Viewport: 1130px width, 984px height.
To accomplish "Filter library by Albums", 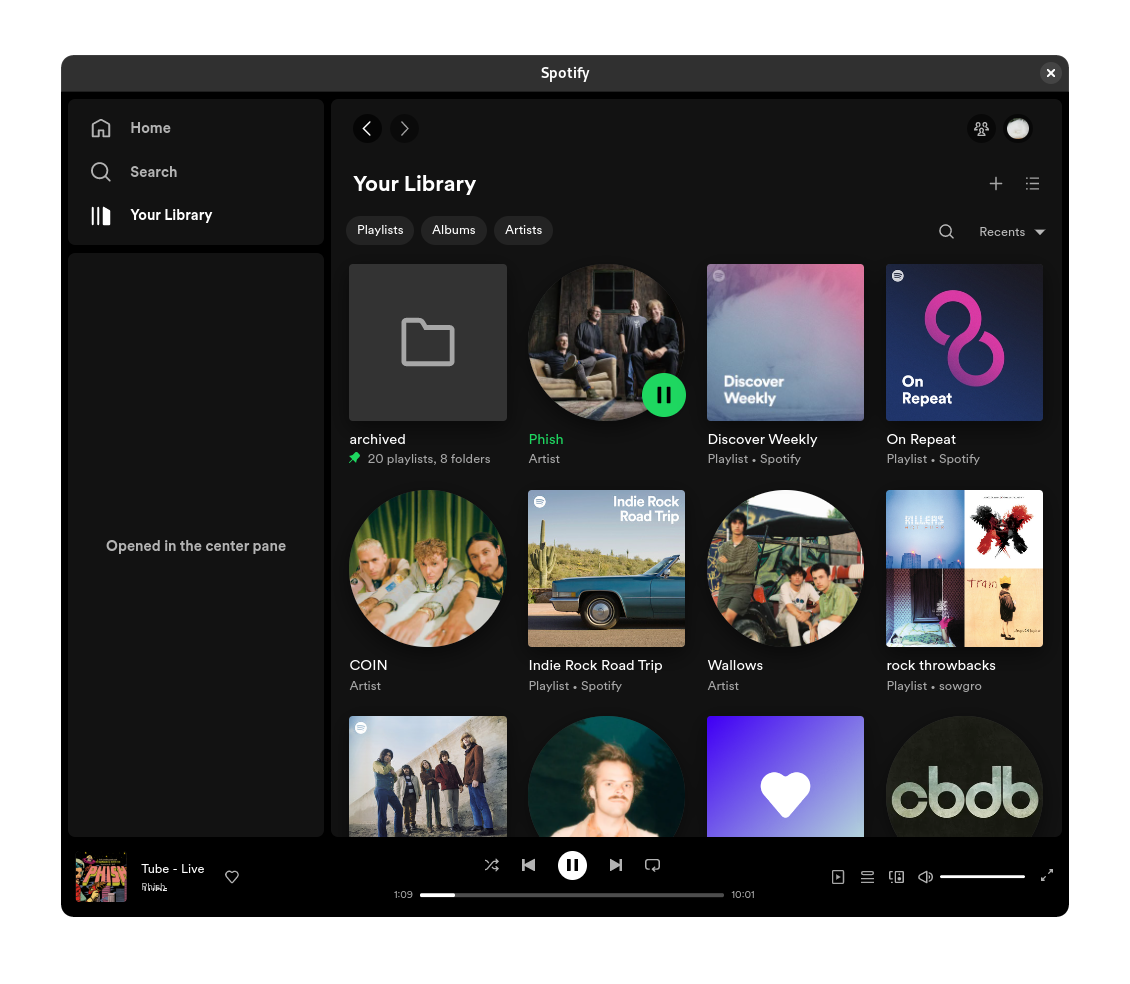I will 453,230.
